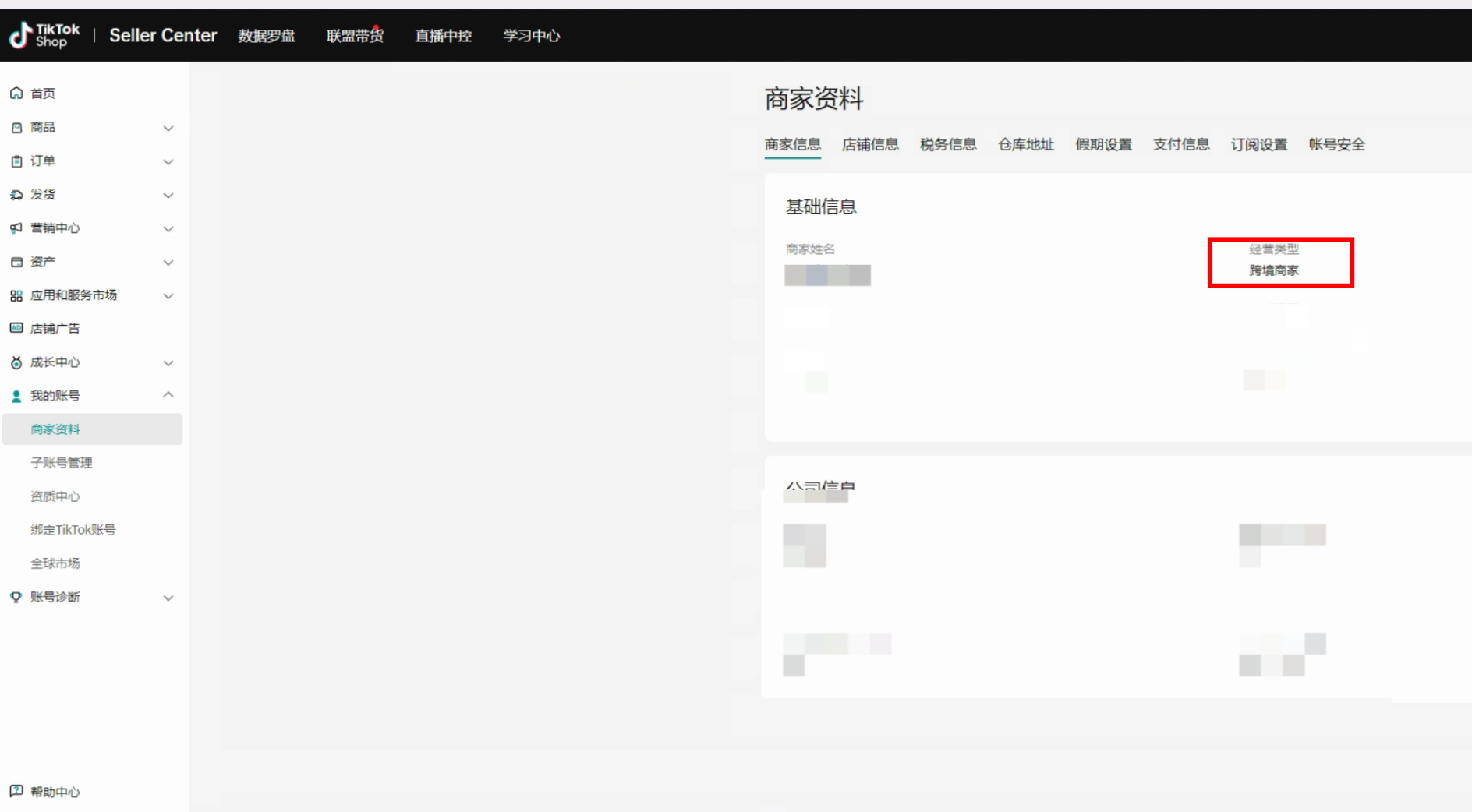Image resolution: width=1472 pixels, height=812 pixels.
Task: Expand the 账号诊断 menu chevron
Action: coord(168,598)
